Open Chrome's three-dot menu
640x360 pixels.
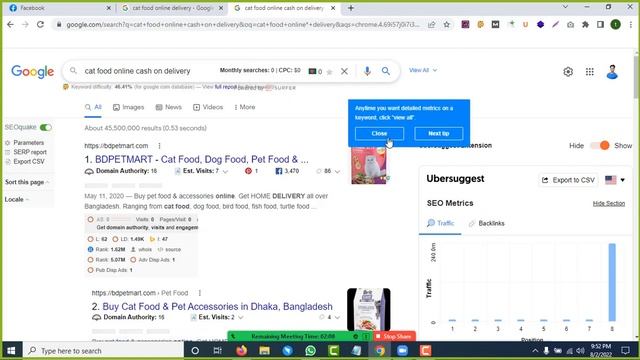coord(631,24)
